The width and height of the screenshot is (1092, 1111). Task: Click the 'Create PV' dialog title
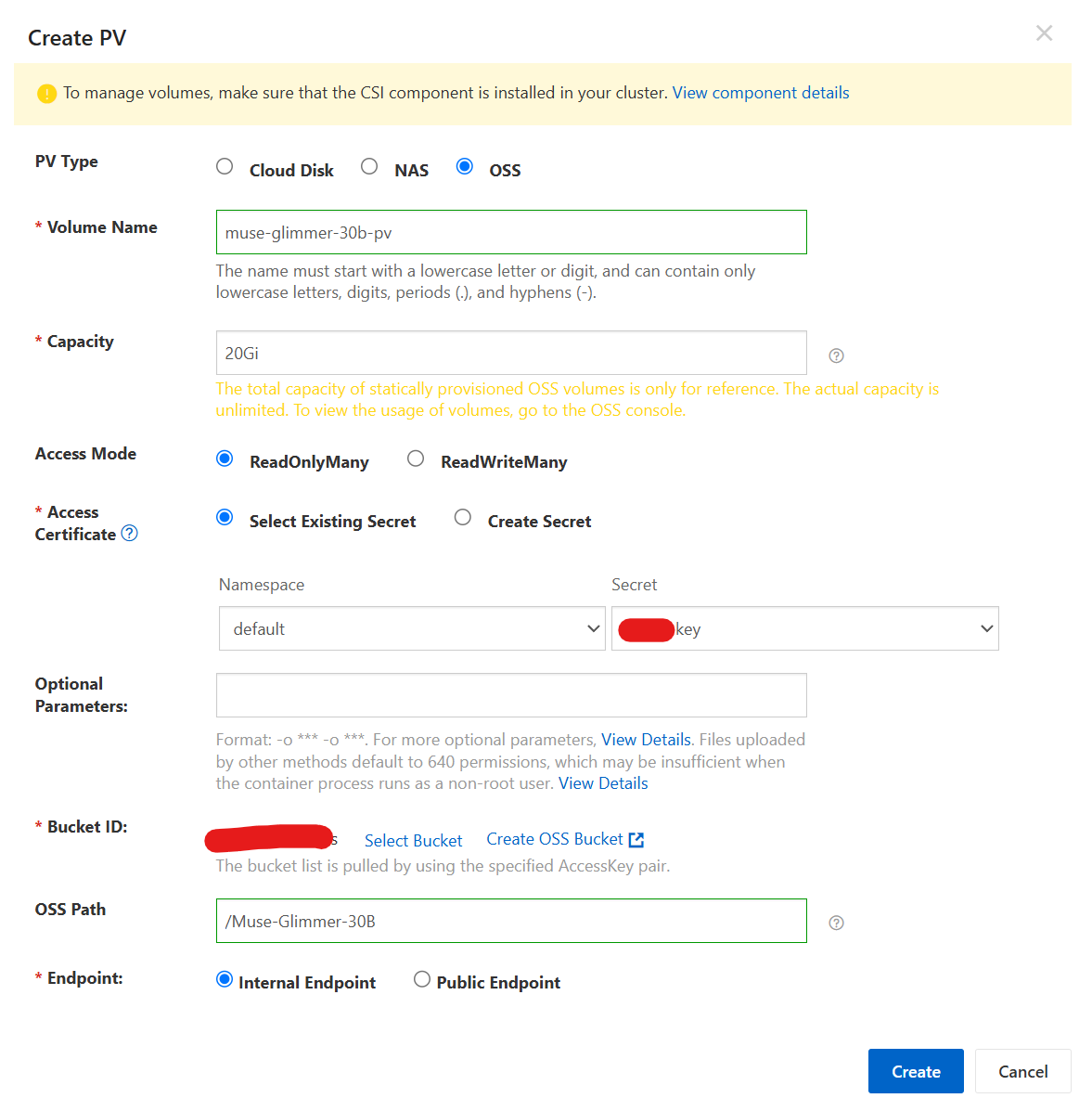pyautogui.click(x=77, y=37)
